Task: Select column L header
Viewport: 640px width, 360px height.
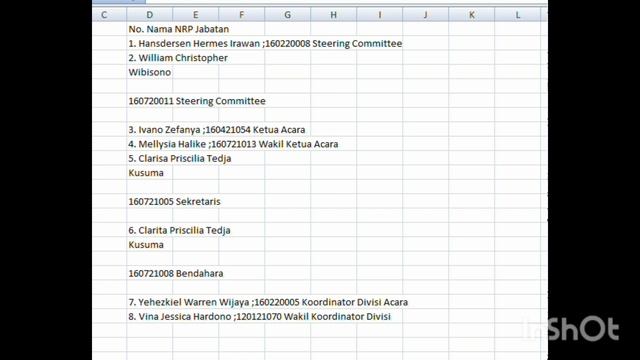Action: (518, 15)
